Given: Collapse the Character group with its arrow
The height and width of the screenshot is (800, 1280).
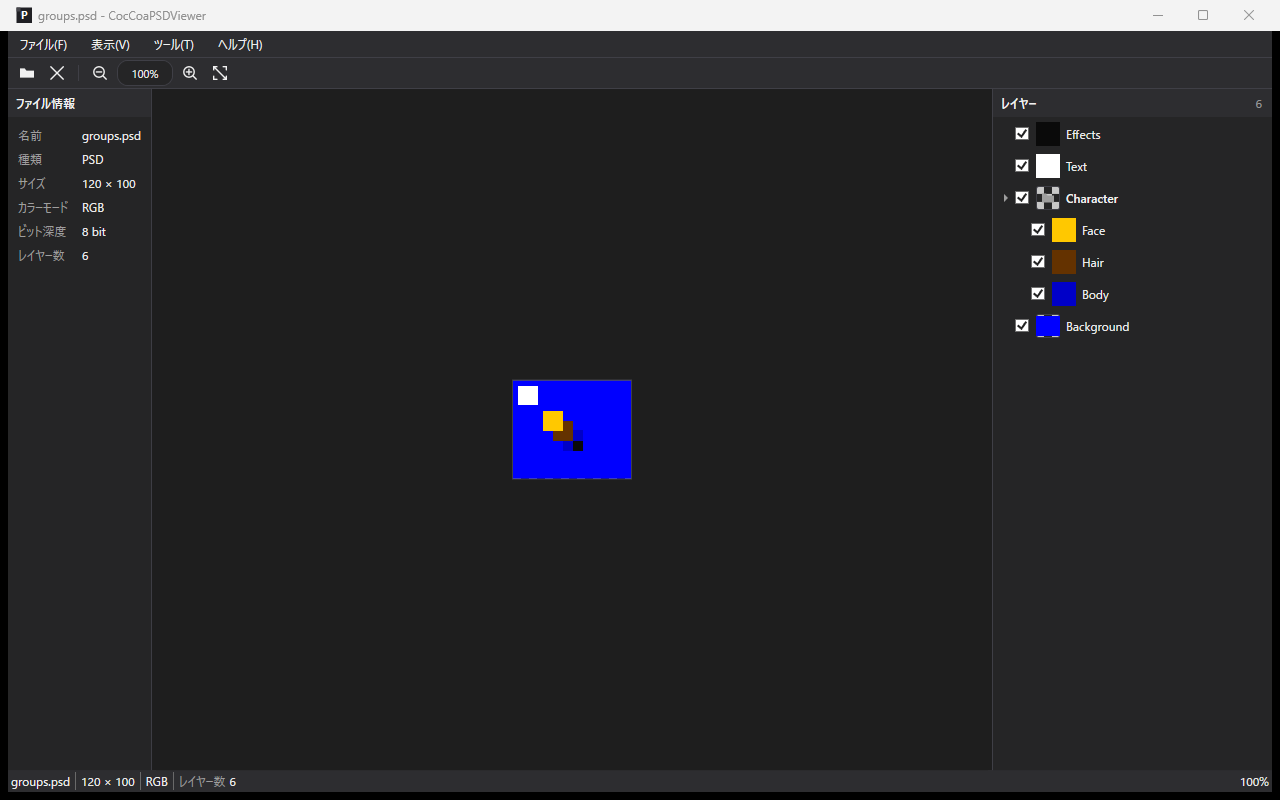Looking at the screenshot, I should click(x=1006, y=198).
